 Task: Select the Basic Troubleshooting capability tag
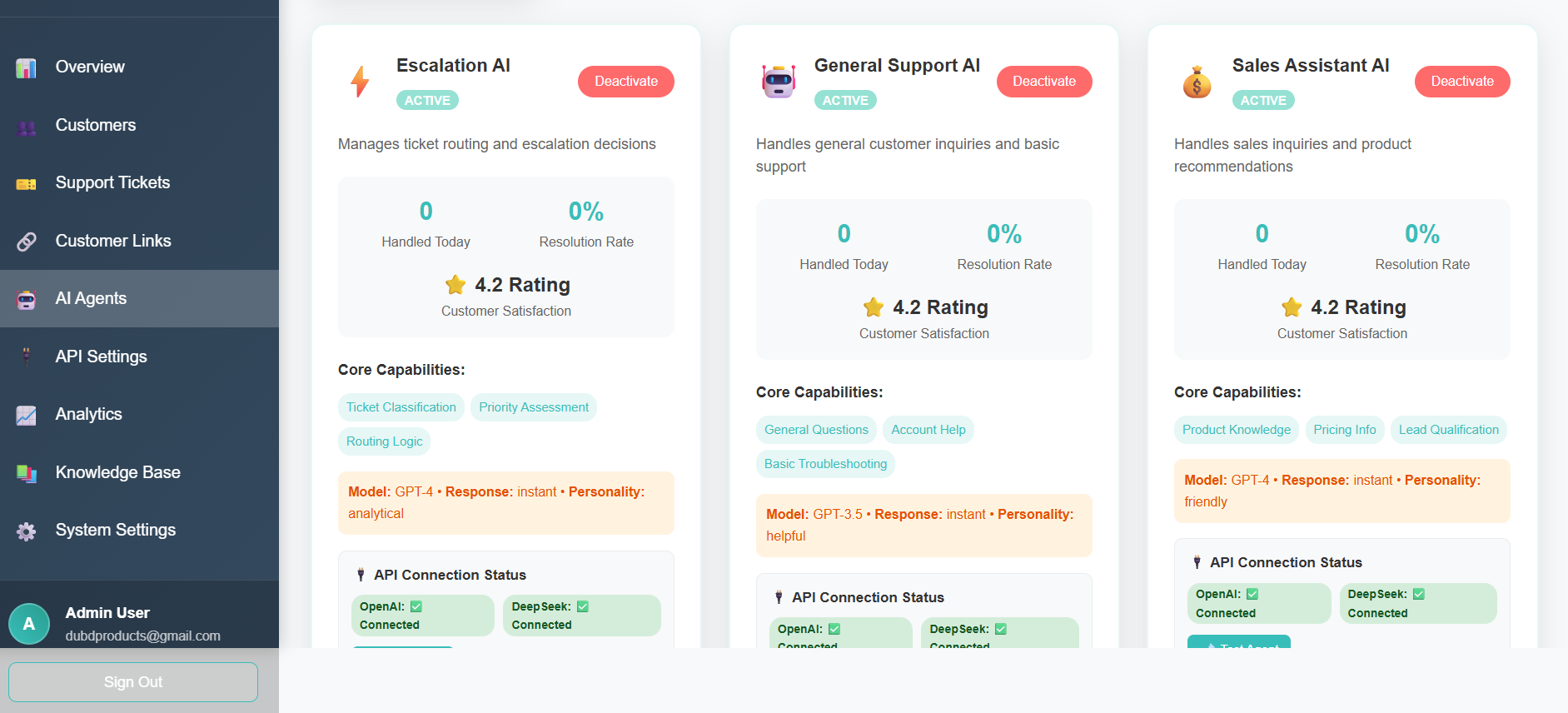824,464
